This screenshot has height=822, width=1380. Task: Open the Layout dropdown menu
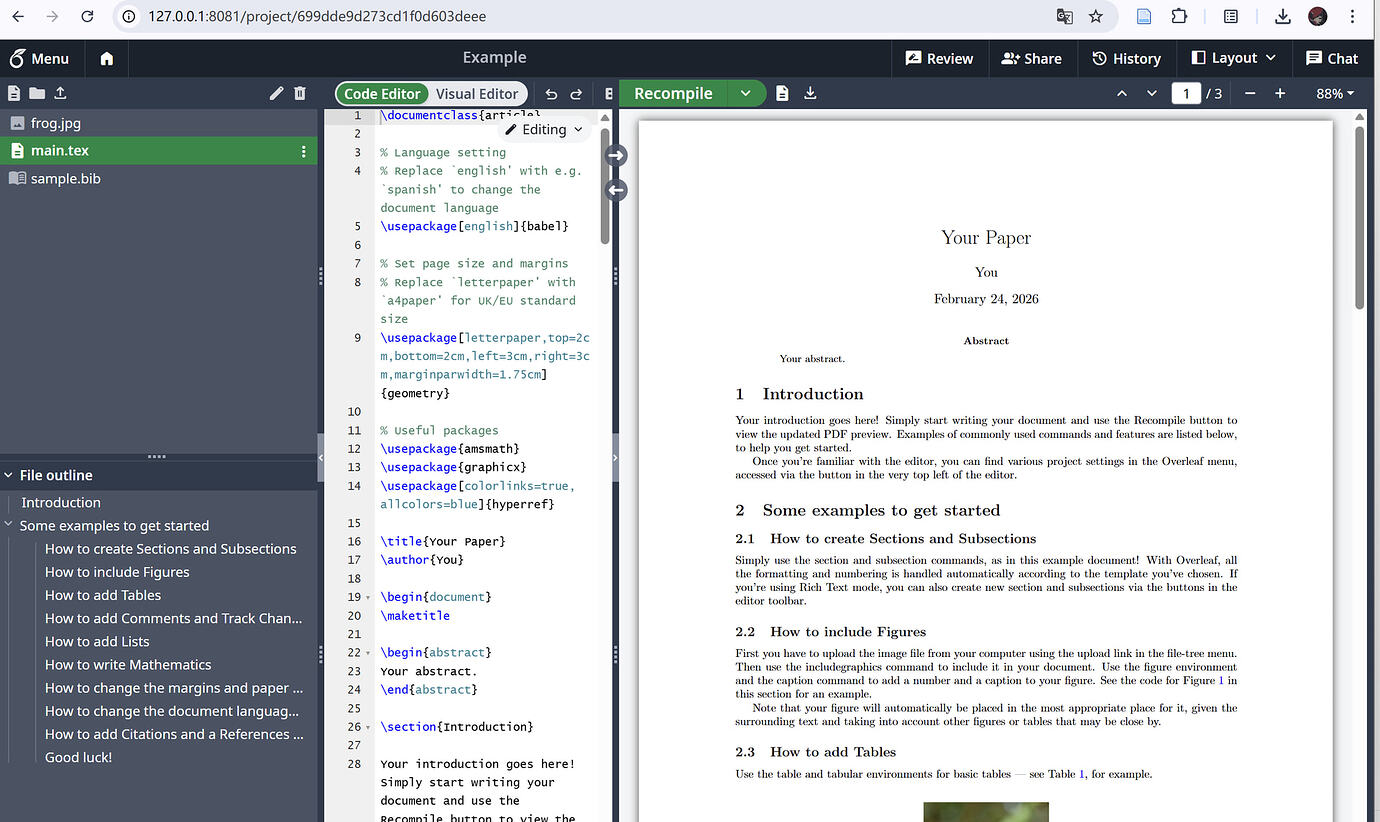[1234, 58]
